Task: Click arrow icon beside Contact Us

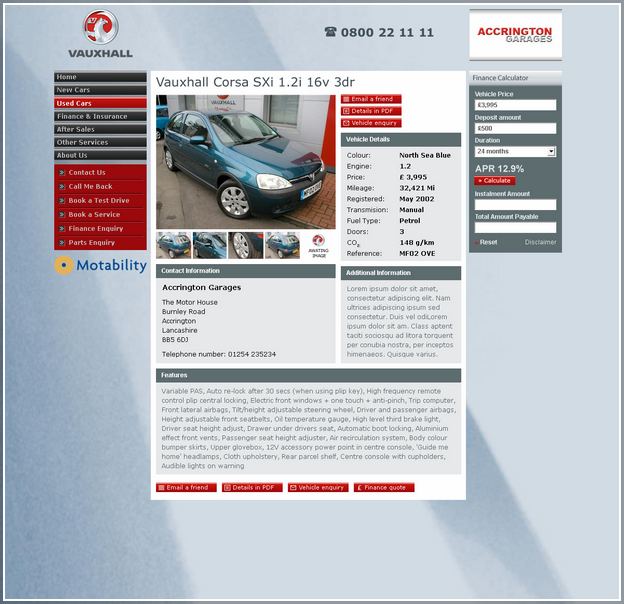Action: point(62,173)
